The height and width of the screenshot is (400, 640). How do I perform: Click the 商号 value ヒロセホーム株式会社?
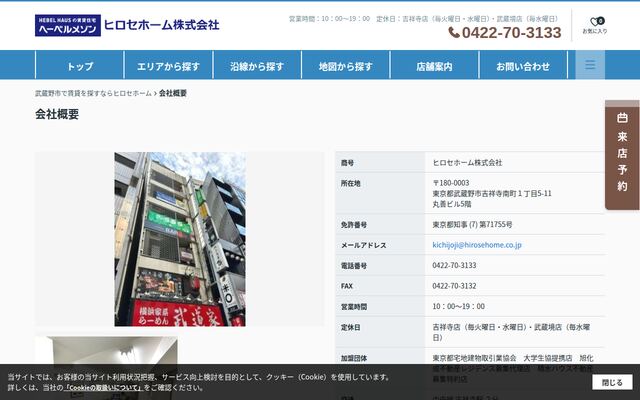tap(467, 162)
